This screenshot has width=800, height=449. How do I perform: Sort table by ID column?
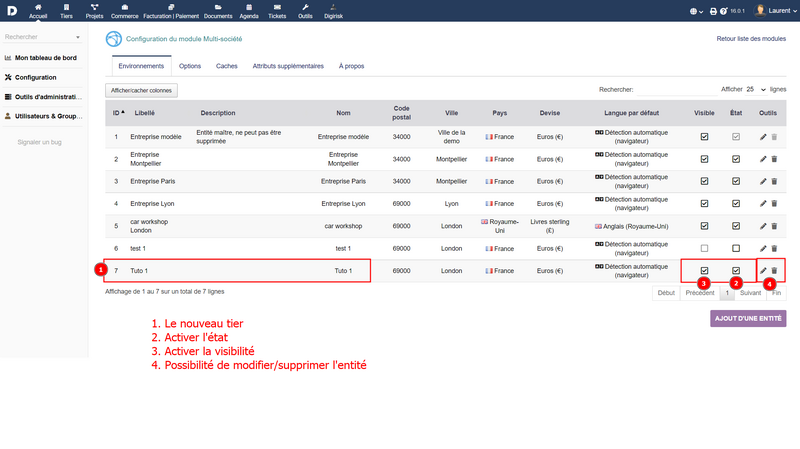pos(118,113)
